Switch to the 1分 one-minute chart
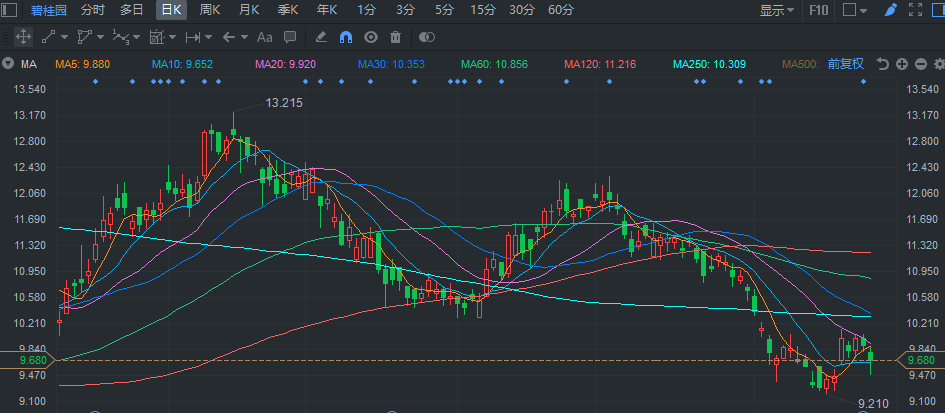The width and height of the screenshot is (945, 413). (366, 10)
